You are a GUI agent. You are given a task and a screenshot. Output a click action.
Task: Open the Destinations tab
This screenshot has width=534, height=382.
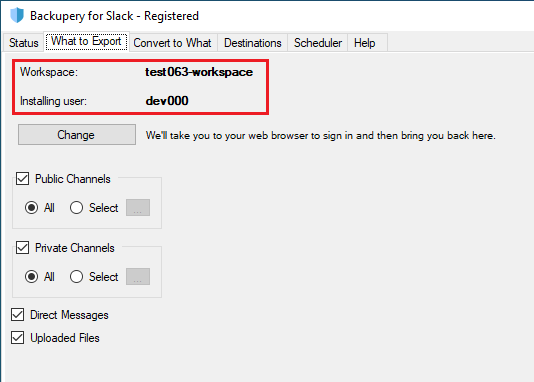pos(253,43)
